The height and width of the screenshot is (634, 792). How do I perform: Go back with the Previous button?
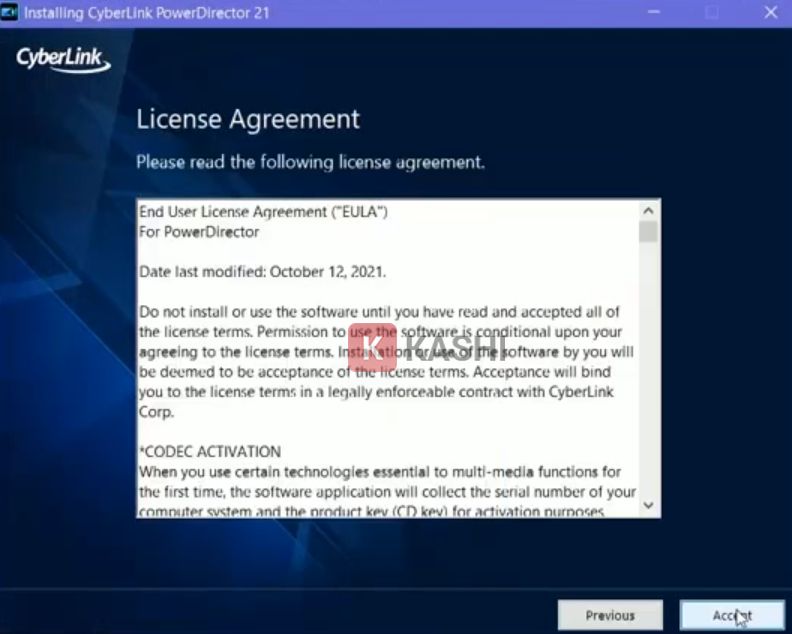pos(610,615)
